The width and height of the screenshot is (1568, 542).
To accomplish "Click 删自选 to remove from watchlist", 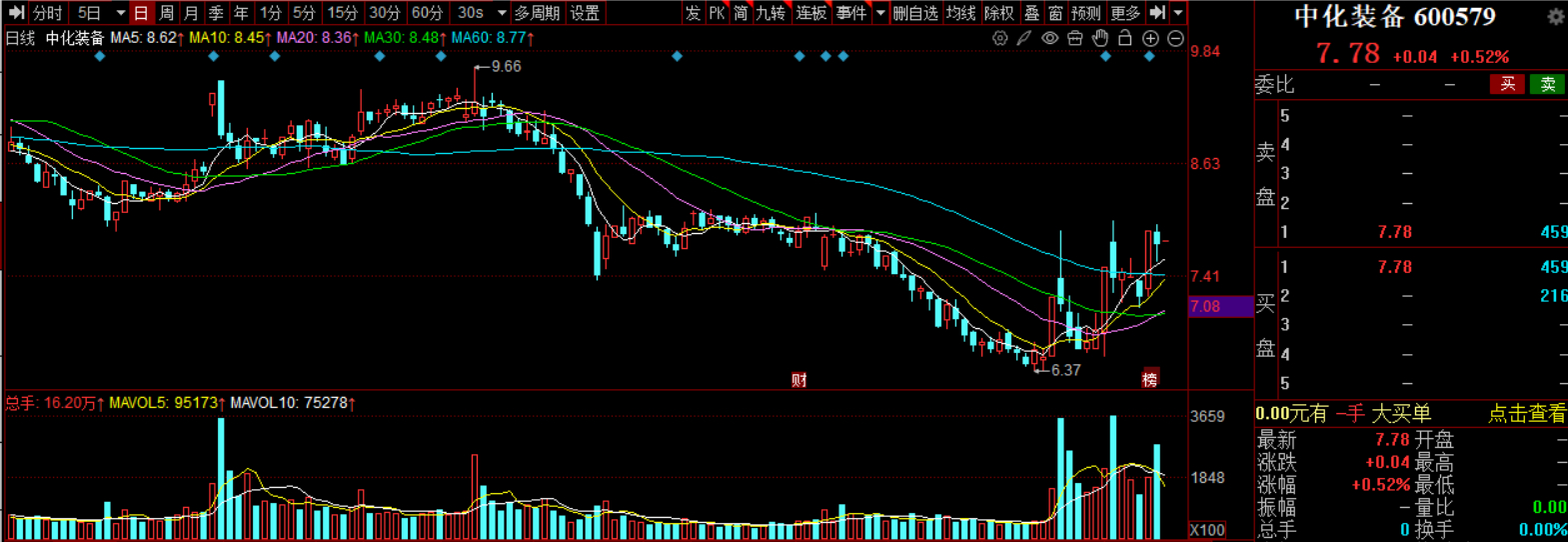I will pos(916,13).
